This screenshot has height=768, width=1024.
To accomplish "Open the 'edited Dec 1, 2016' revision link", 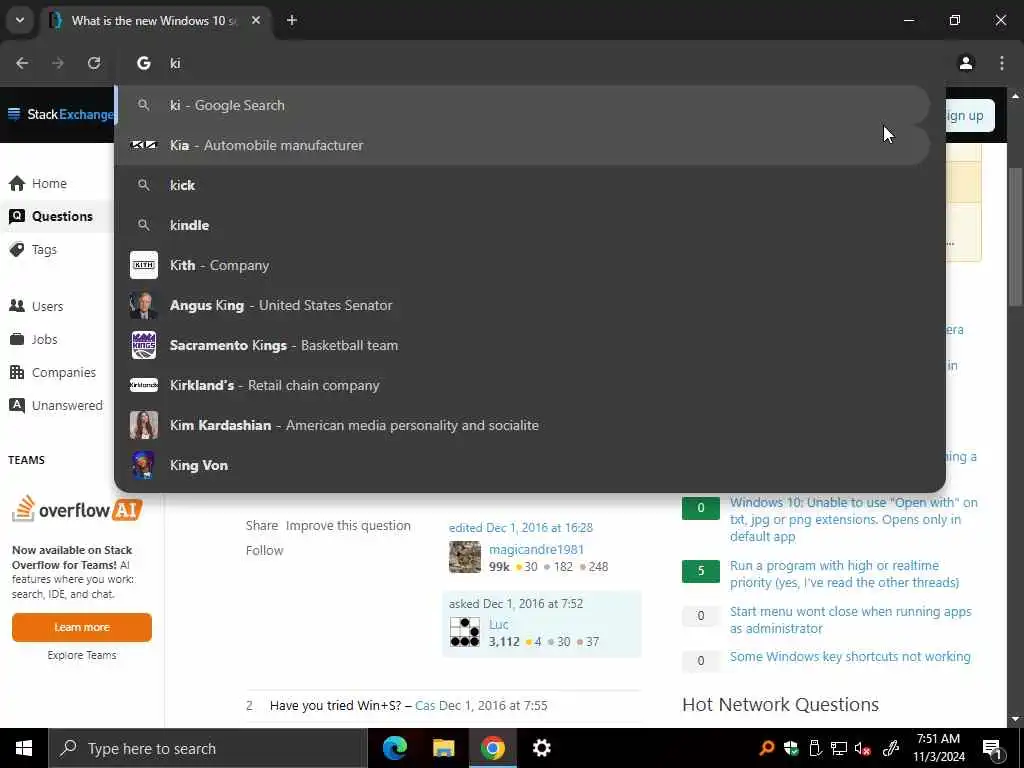I will point(520,528).
